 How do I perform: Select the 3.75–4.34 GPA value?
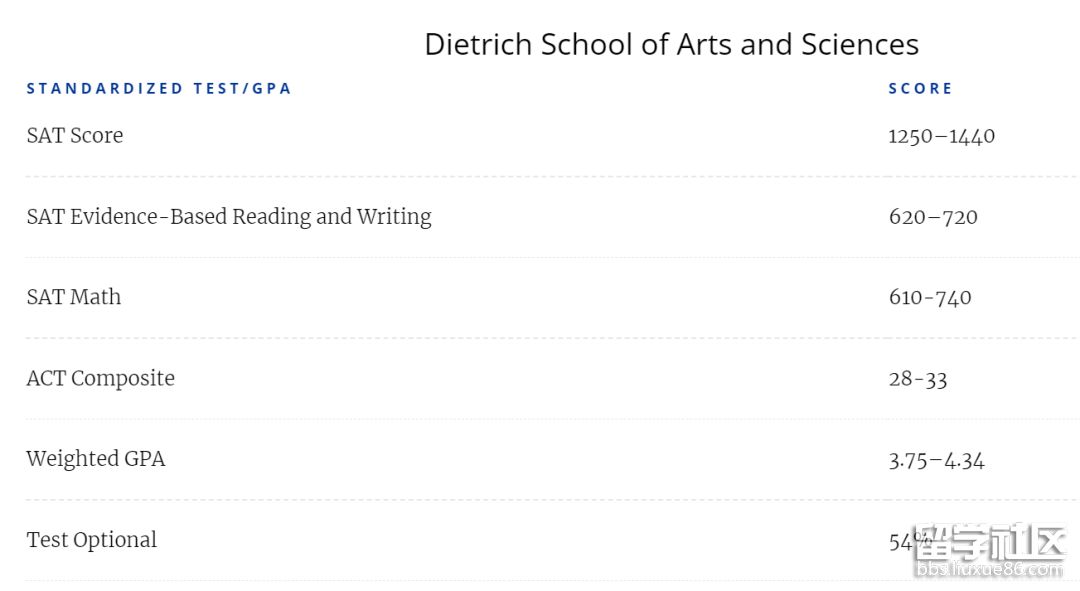[937, 460]
